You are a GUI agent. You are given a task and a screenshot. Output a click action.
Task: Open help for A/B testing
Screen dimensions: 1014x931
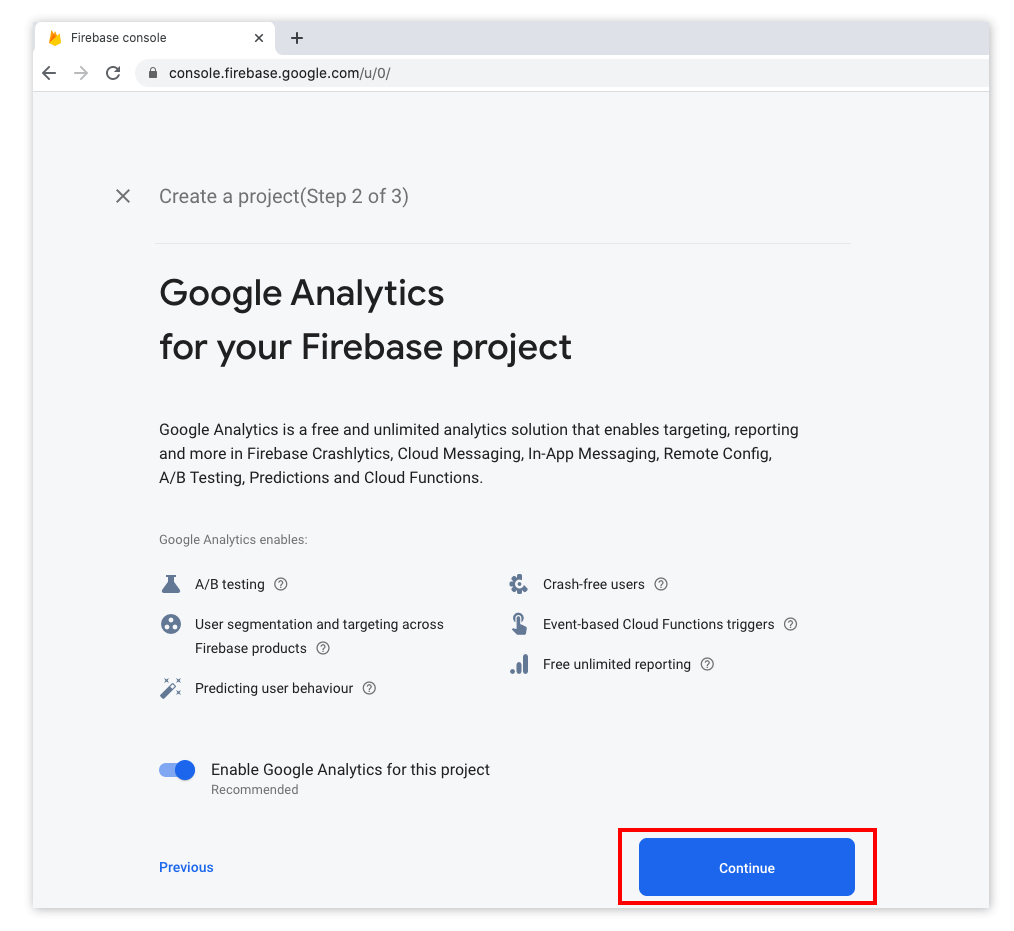tap(281, 584)
